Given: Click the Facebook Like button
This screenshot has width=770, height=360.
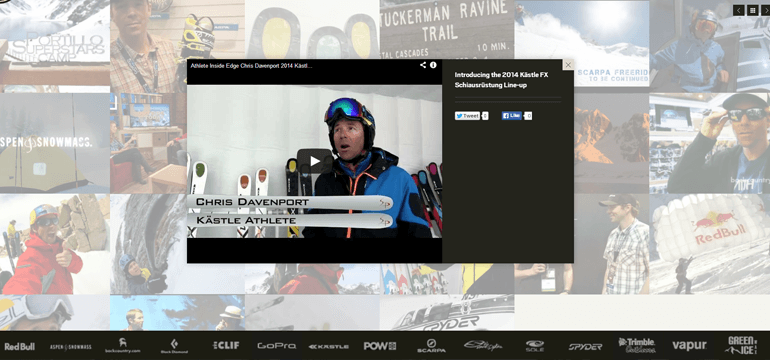Looking at the screenshot, I should pos(512,116).
